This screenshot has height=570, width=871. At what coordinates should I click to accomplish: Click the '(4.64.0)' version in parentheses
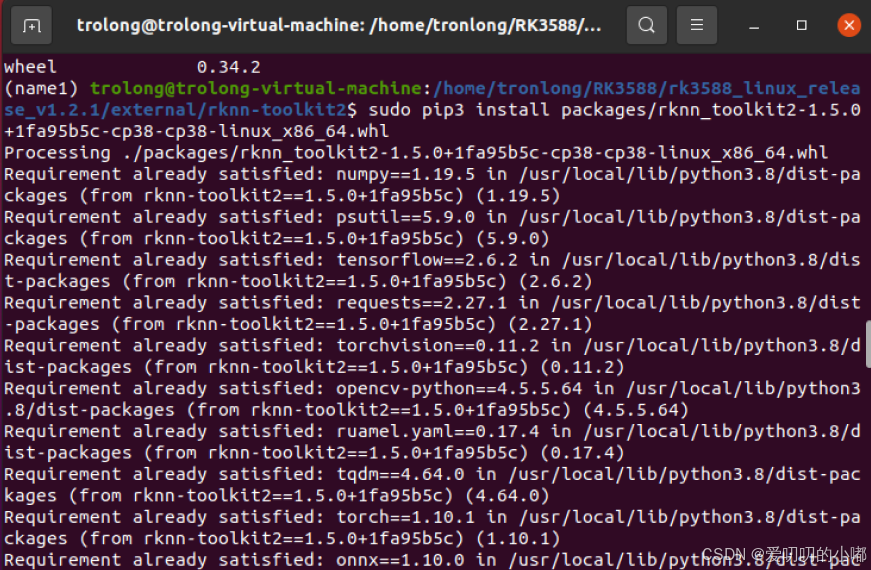coord(507,496)
